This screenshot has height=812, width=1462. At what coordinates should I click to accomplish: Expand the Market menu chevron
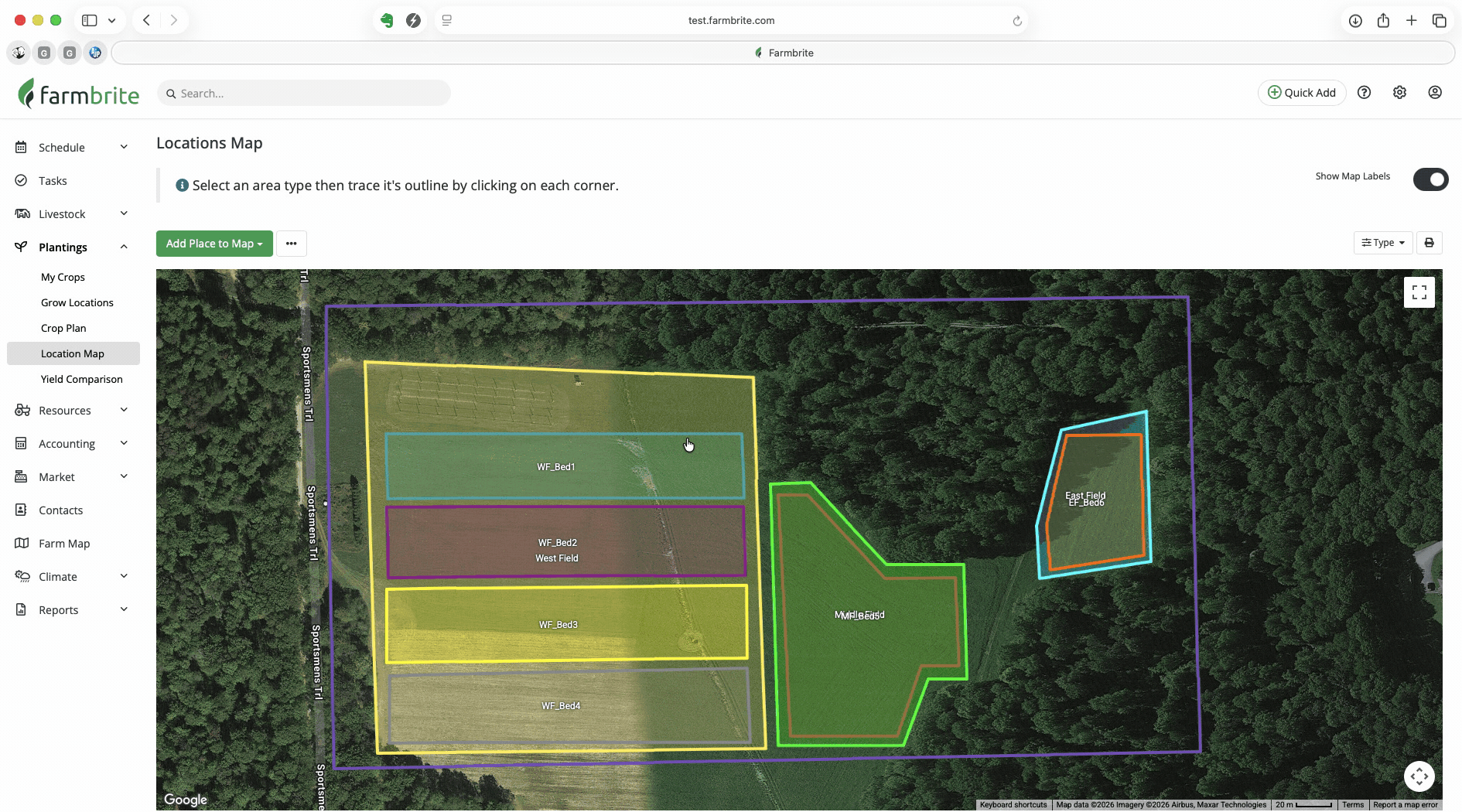[124, 476]
